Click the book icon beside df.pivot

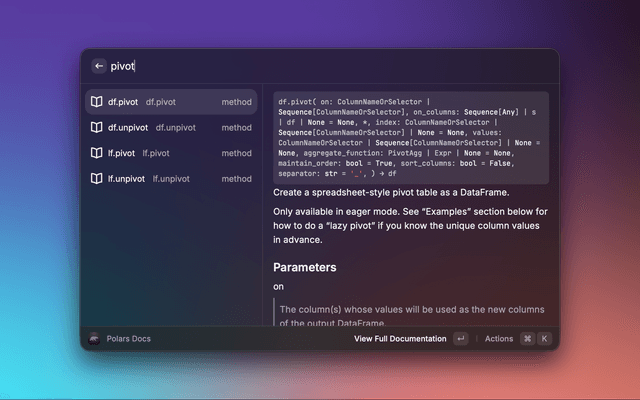click(x=98, y=102)
